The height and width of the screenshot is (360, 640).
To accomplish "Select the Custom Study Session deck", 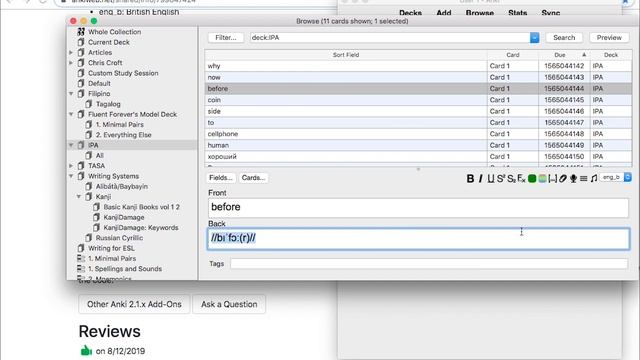I will [123, 73].
